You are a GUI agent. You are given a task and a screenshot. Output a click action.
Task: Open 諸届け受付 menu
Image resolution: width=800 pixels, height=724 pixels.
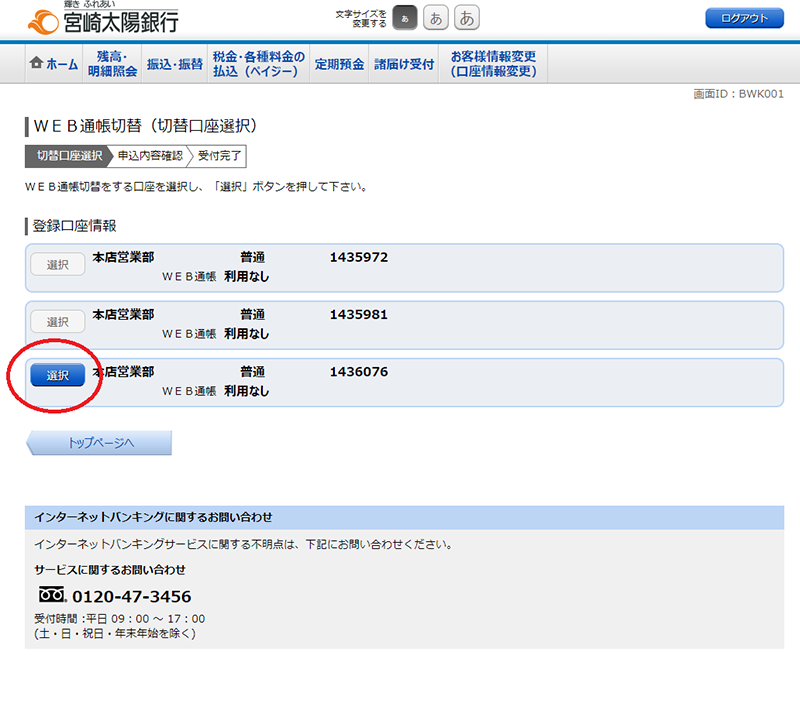[x=404, y=64]
